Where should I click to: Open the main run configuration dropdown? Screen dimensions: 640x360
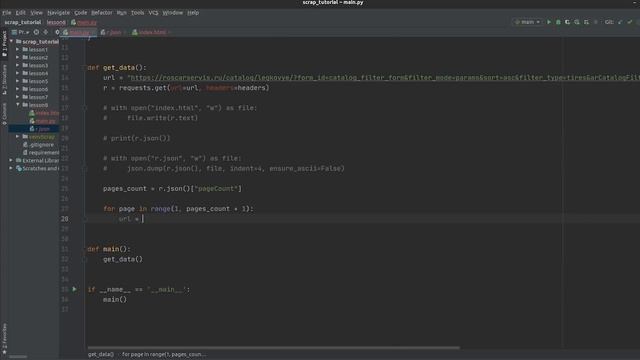(527, 22)
